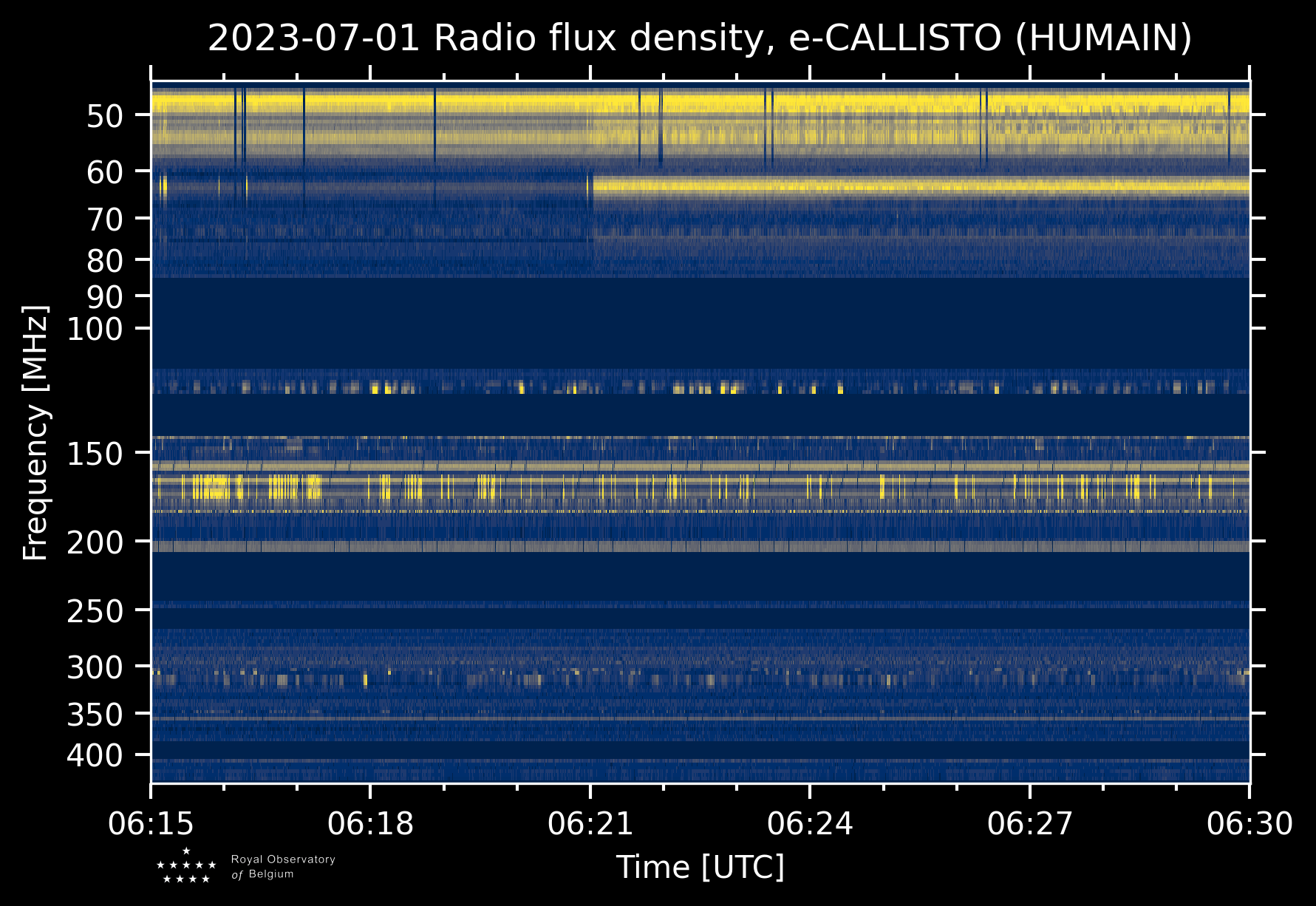Click the 100 MHz frequency tick label
This screenshot has height=906, width=1316.
pos(95,329)
